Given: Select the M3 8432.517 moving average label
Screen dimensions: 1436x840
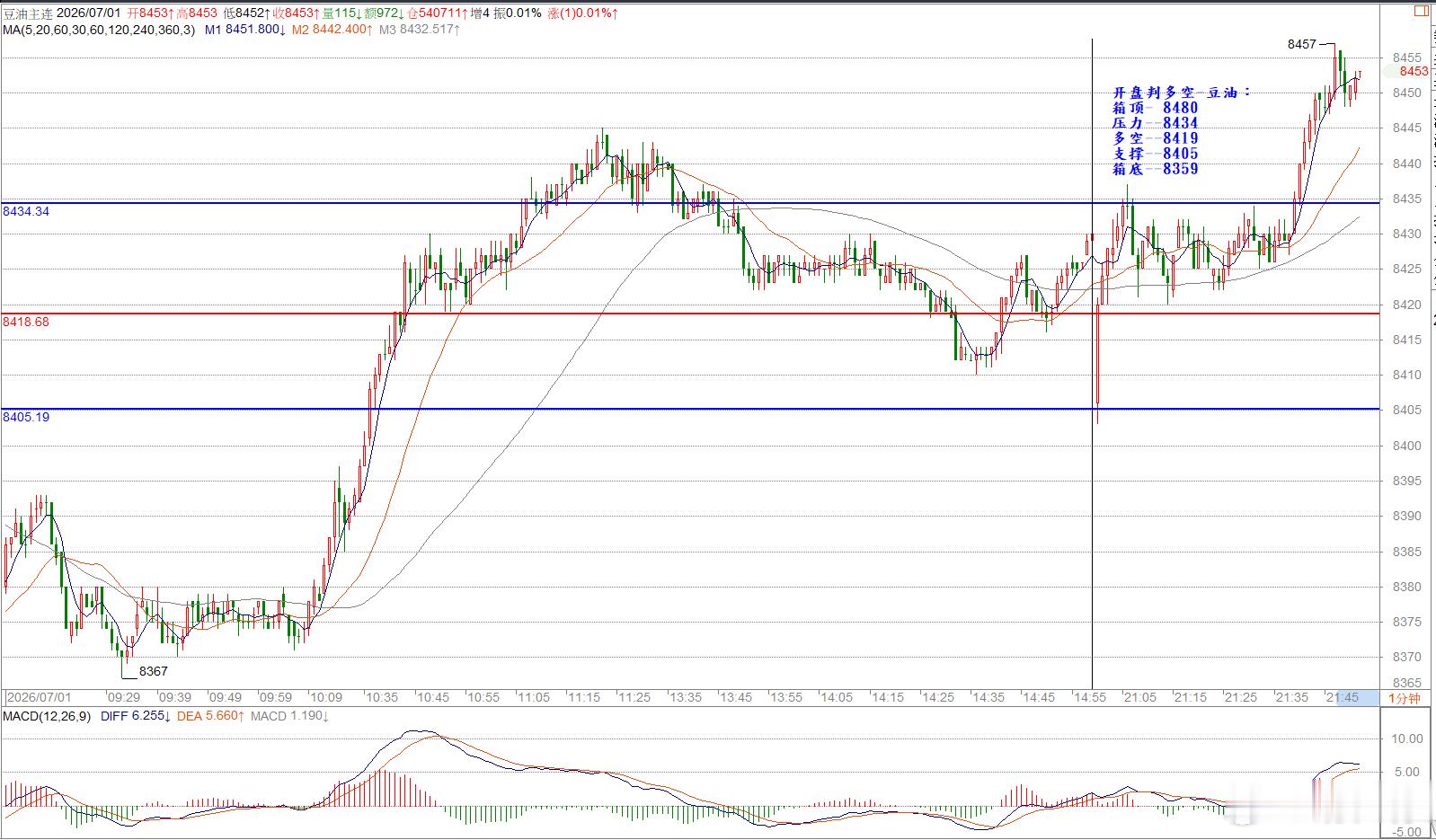Looking at the screenshot, I should pos(420,30).
